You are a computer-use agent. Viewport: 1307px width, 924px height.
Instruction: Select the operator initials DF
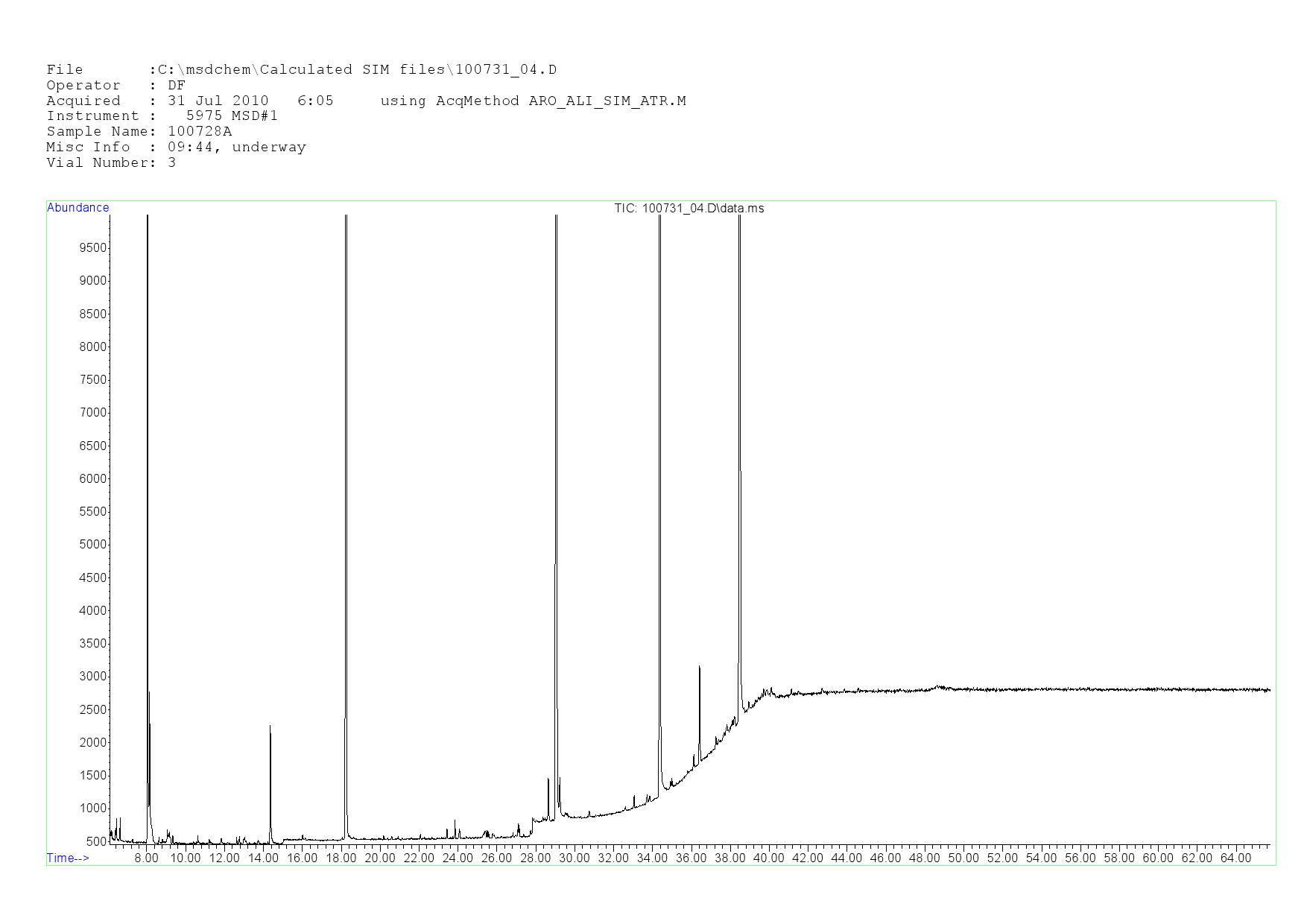coord(177,86)
